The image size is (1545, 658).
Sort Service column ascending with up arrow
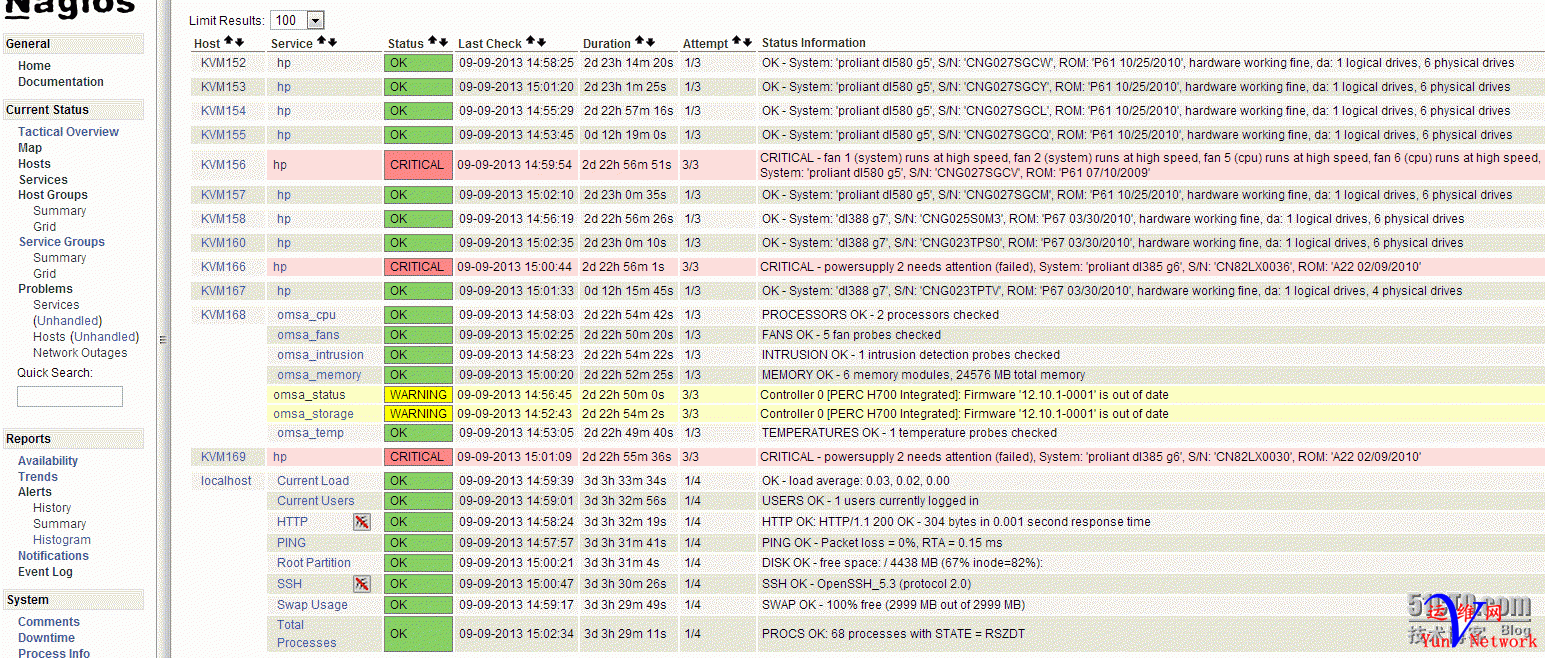322,41
